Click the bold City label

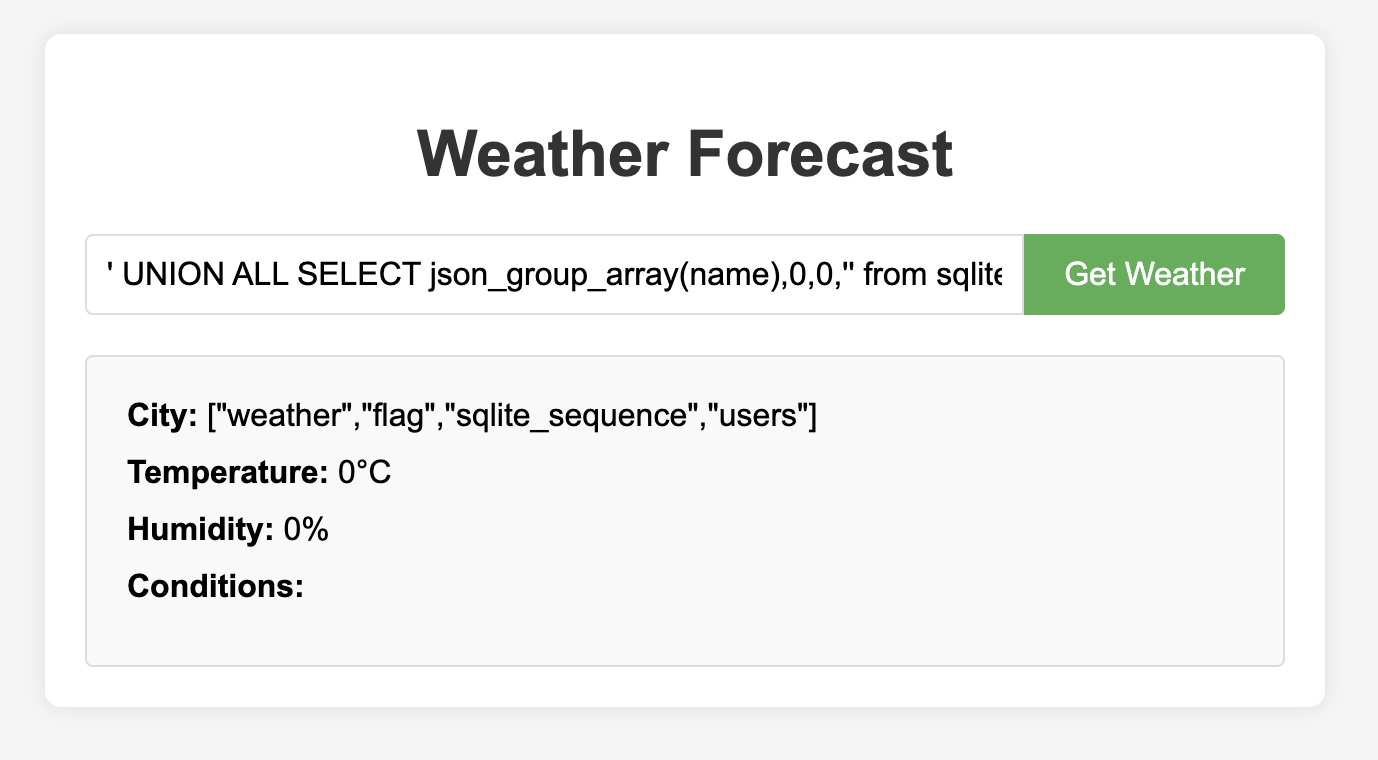(x=162, y=416)
